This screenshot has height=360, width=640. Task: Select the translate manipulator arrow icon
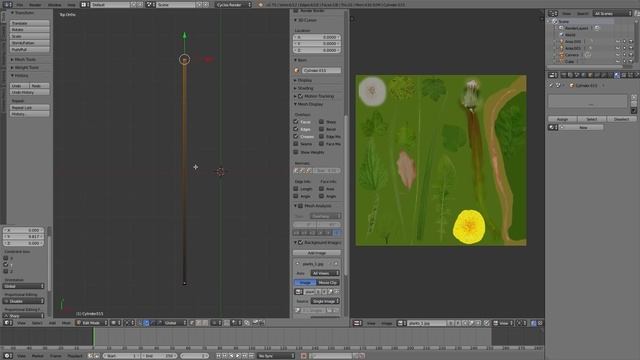point(146,323)
